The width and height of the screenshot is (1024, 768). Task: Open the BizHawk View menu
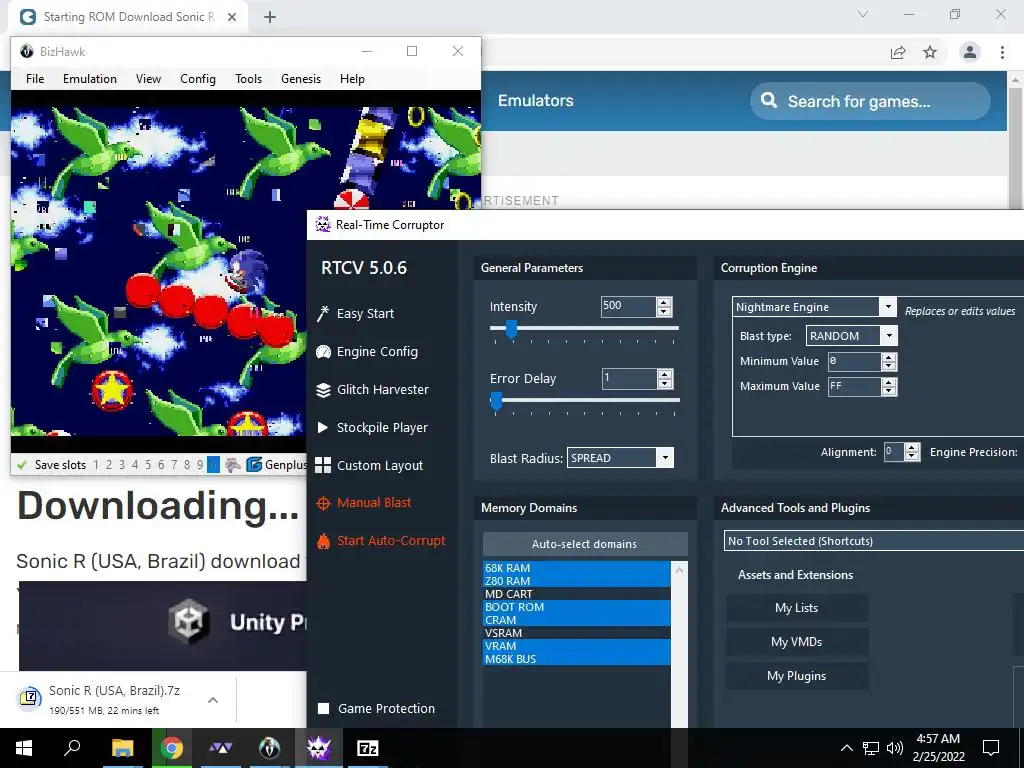pyautogui.click(x=148, y=78)
